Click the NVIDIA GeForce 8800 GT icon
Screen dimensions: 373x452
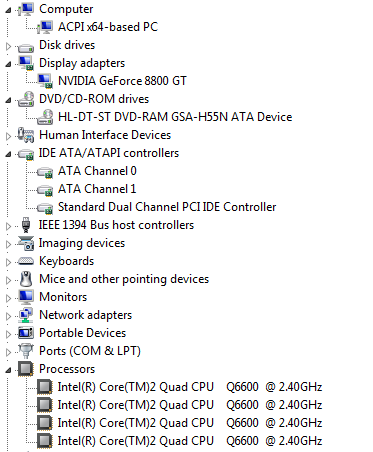pyautogui.click(x=45, y=81)
